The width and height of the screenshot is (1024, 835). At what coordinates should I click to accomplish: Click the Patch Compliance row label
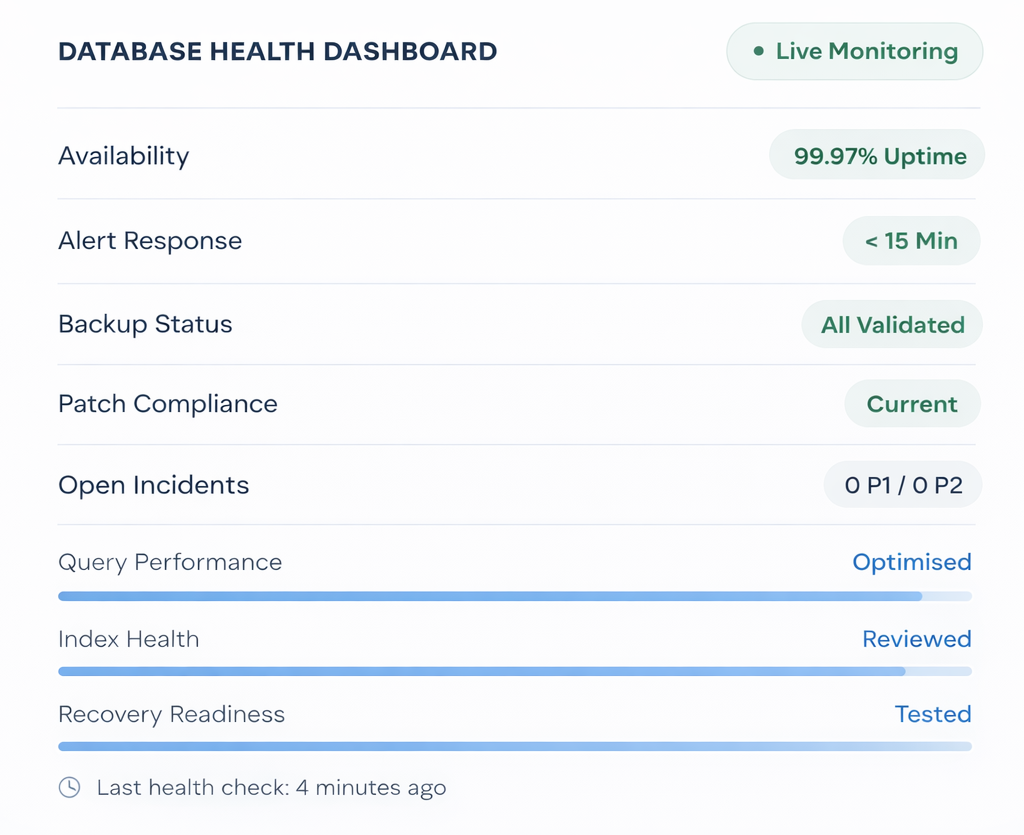tap(168, 404)
